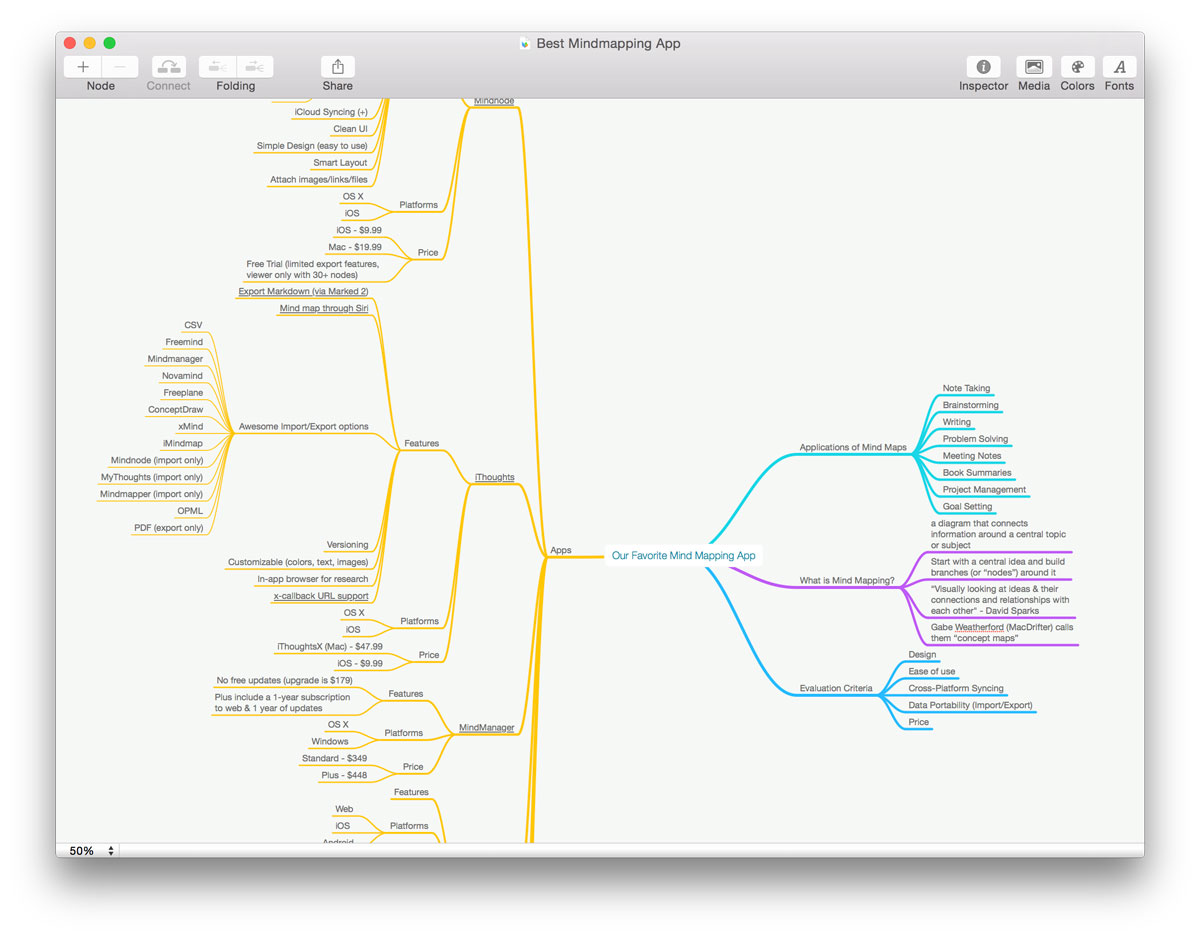Select the Brainstorming node
Viewport: 1200px width, 937px height.
970,405
